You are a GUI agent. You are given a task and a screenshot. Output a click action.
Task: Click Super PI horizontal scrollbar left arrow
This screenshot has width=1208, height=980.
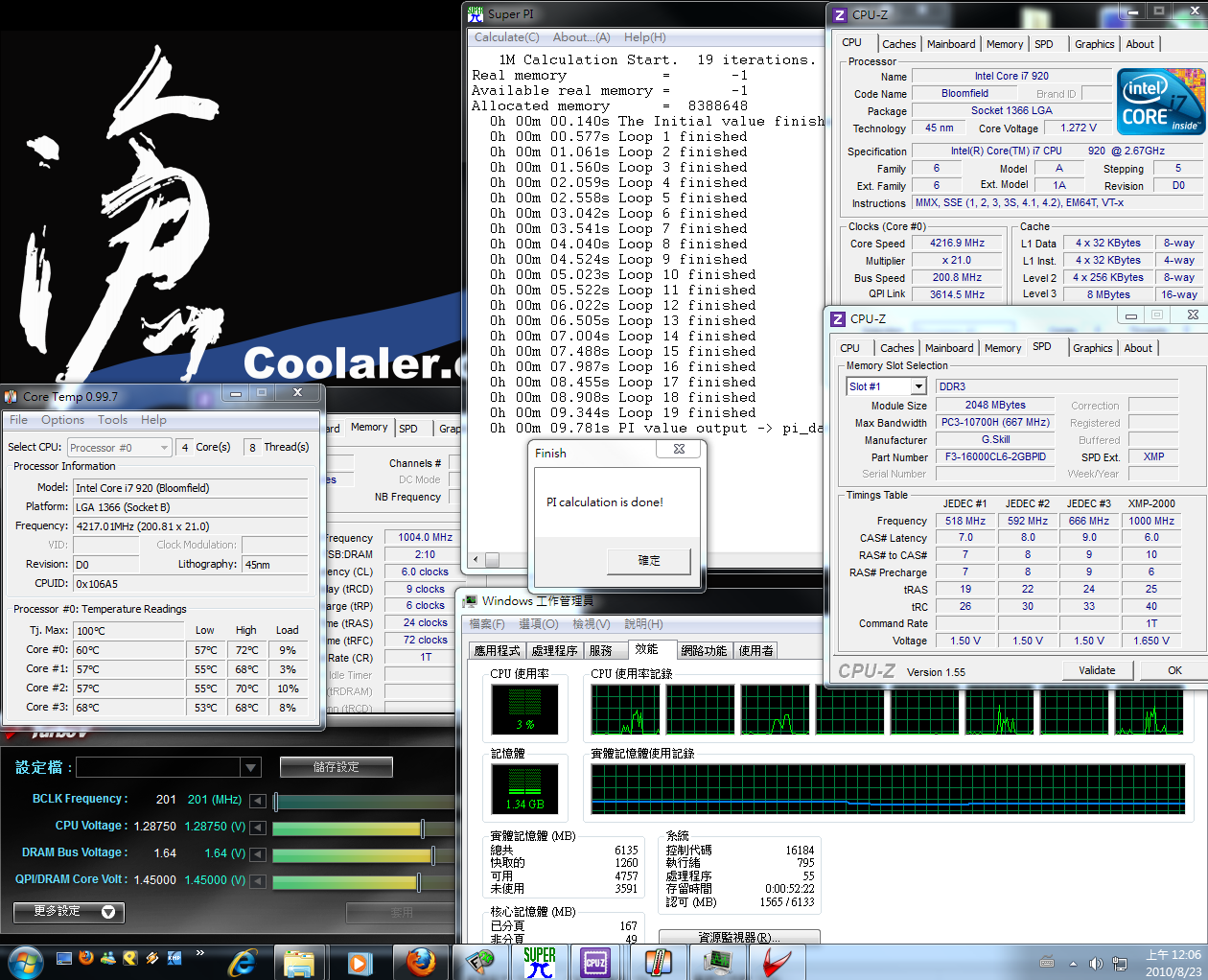point(476,560)
